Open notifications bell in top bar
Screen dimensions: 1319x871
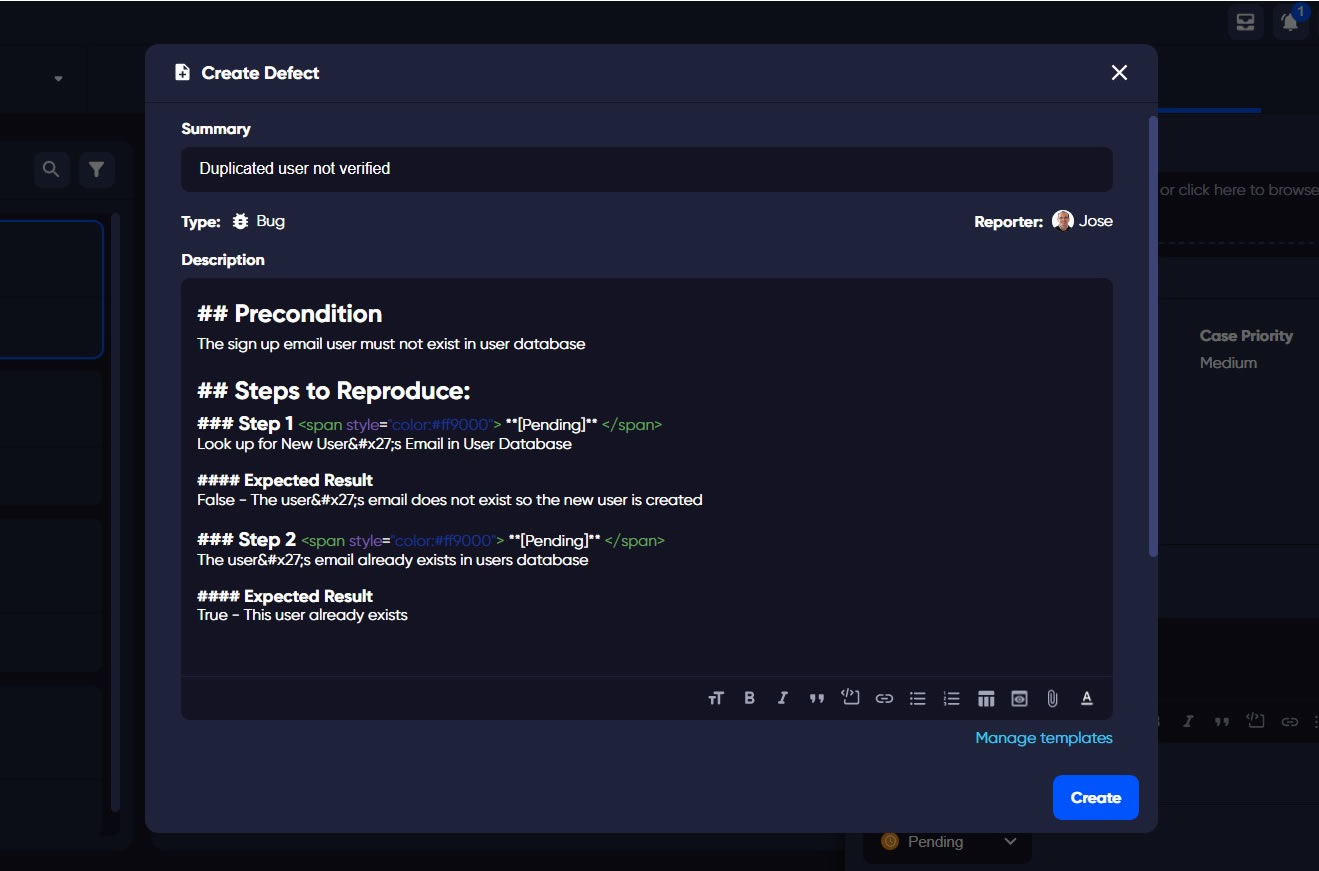(1291, 22)
